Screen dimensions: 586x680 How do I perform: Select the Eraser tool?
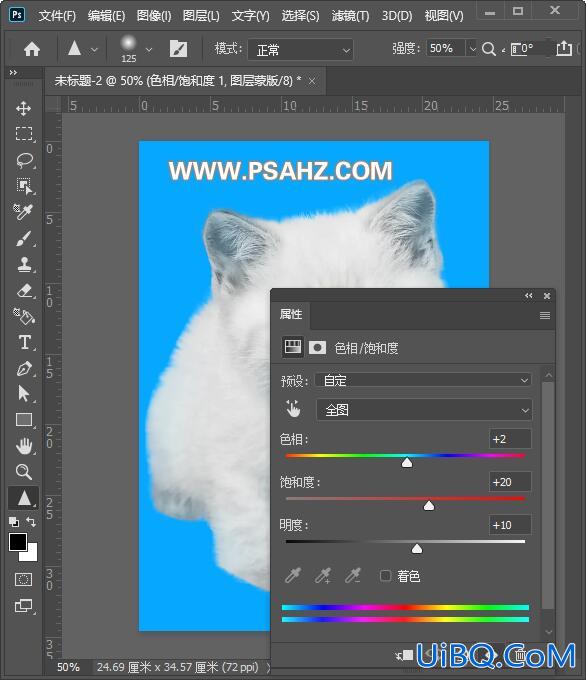pyautogui.click(x=24, y=290)
